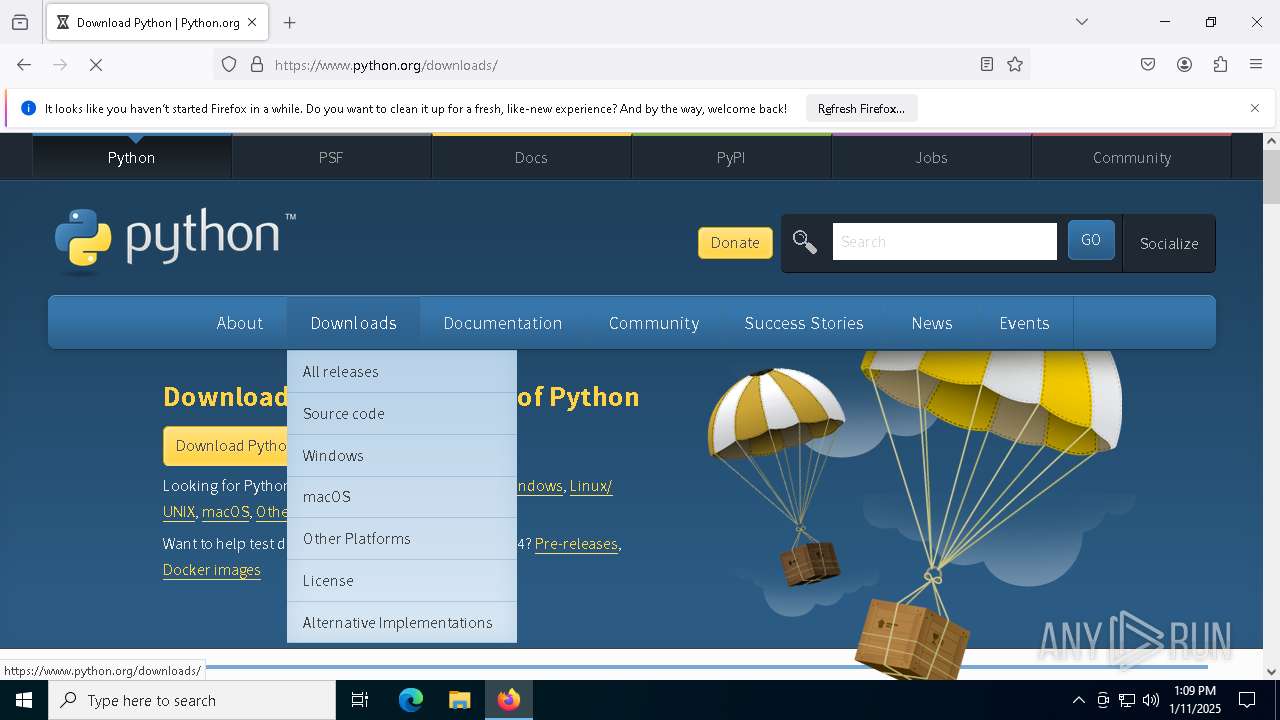Viewport: 1280px width, 720px height.
Task: Open a new tab with plus button
Action: pos(290,22)
